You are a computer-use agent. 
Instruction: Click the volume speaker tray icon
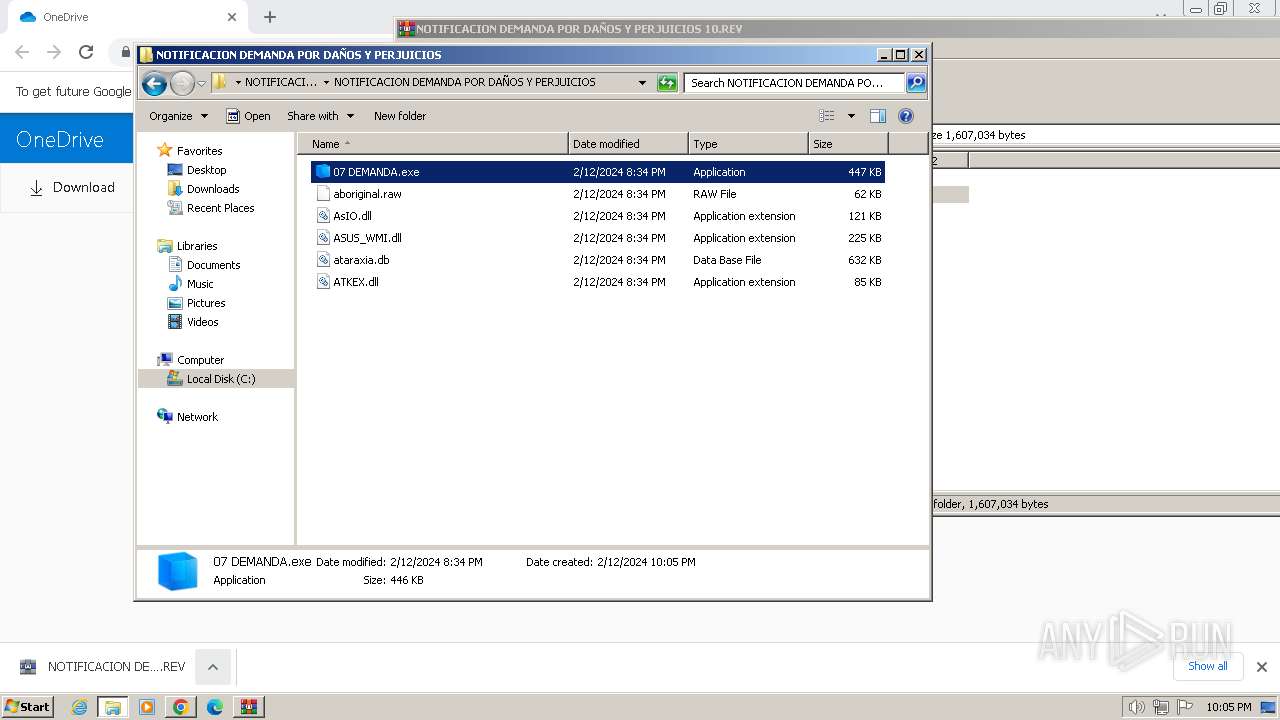tap(1136, 707)
